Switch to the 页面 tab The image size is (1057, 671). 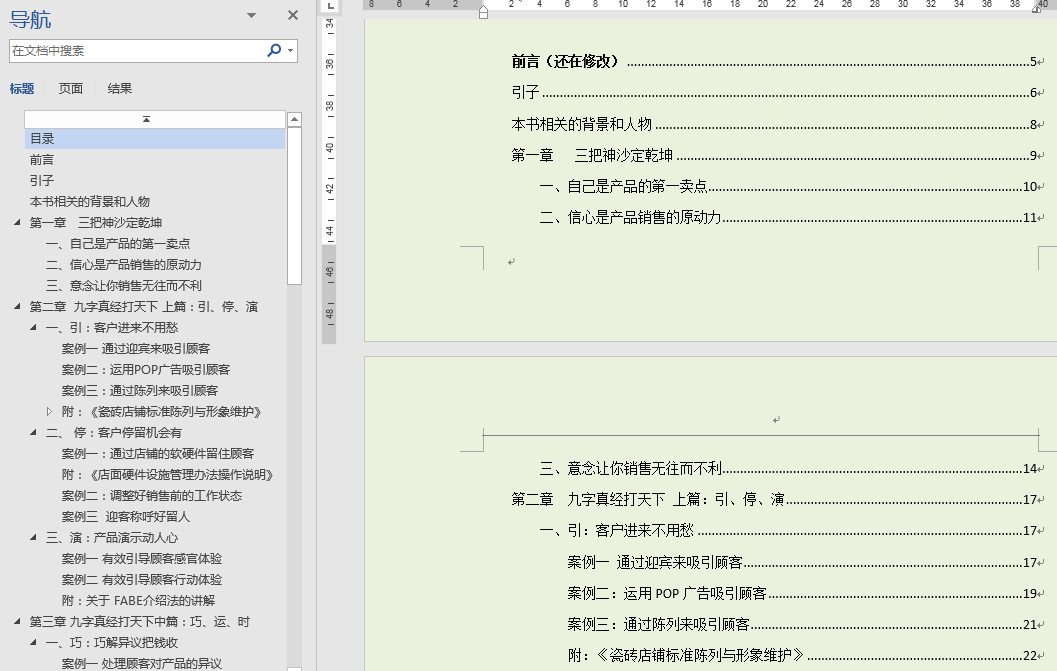pos(71,88)
